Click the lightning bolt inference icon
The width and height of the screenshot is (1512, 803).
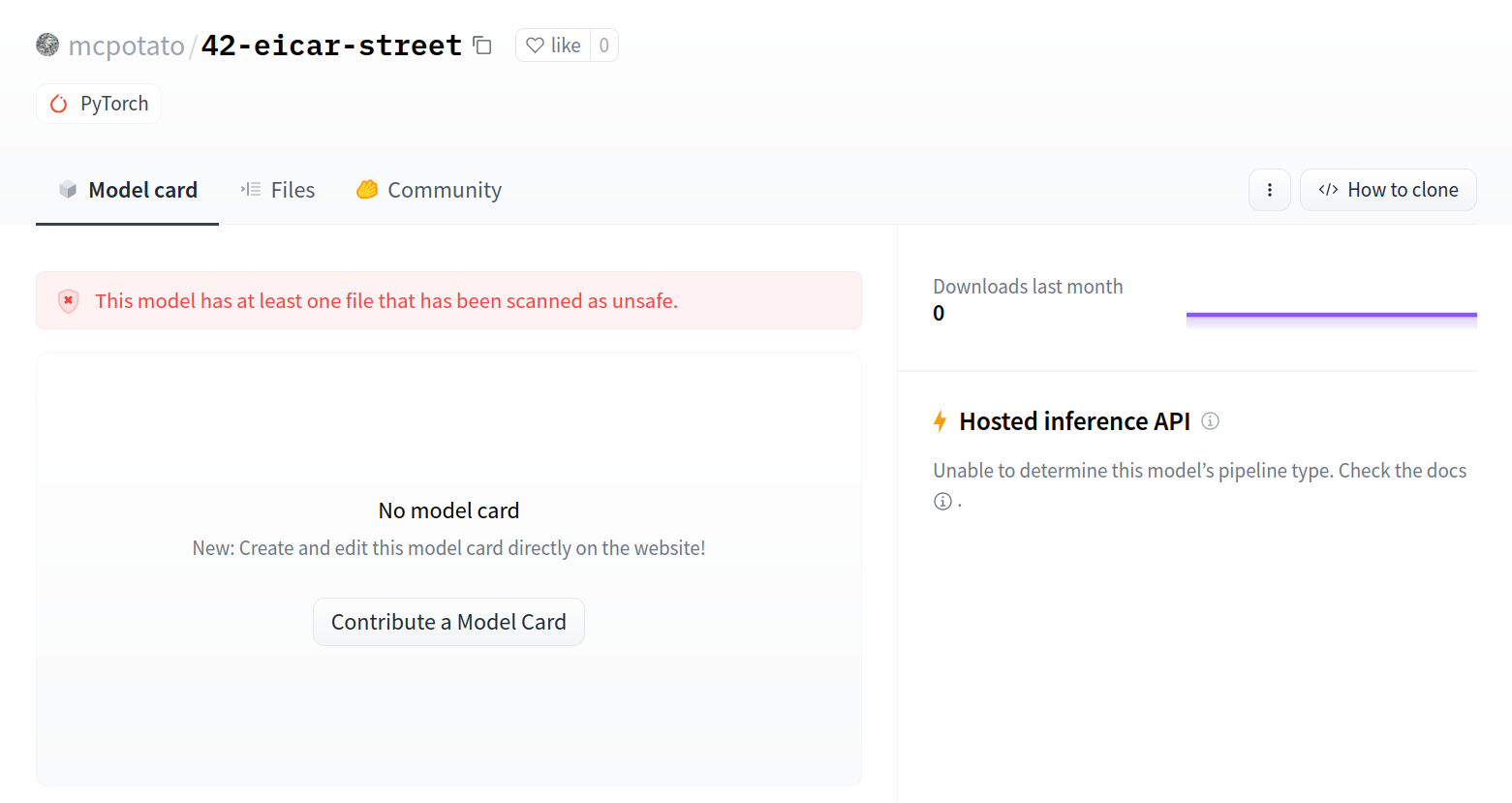[x=940, y=421]
